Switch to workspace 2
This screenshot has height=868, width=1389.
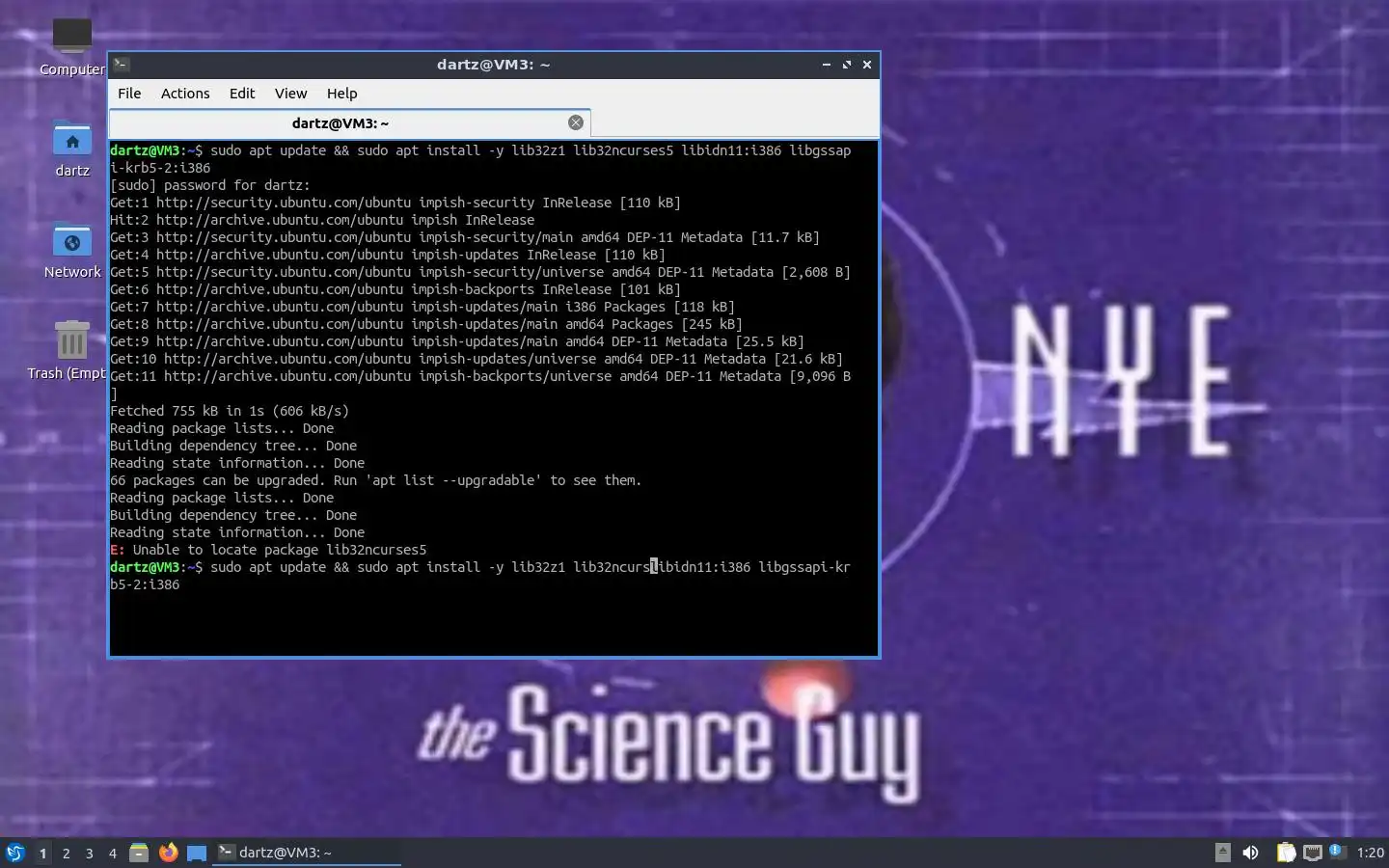click(66, 854)
